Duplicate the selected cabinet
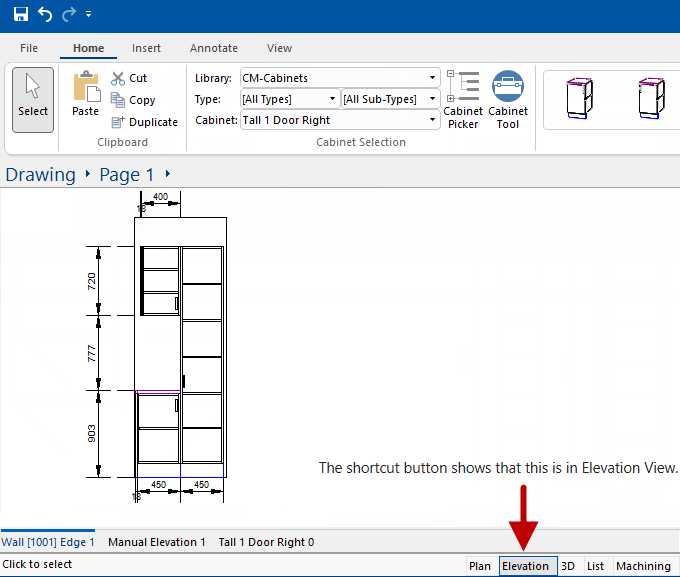 [x=144, y=122]
